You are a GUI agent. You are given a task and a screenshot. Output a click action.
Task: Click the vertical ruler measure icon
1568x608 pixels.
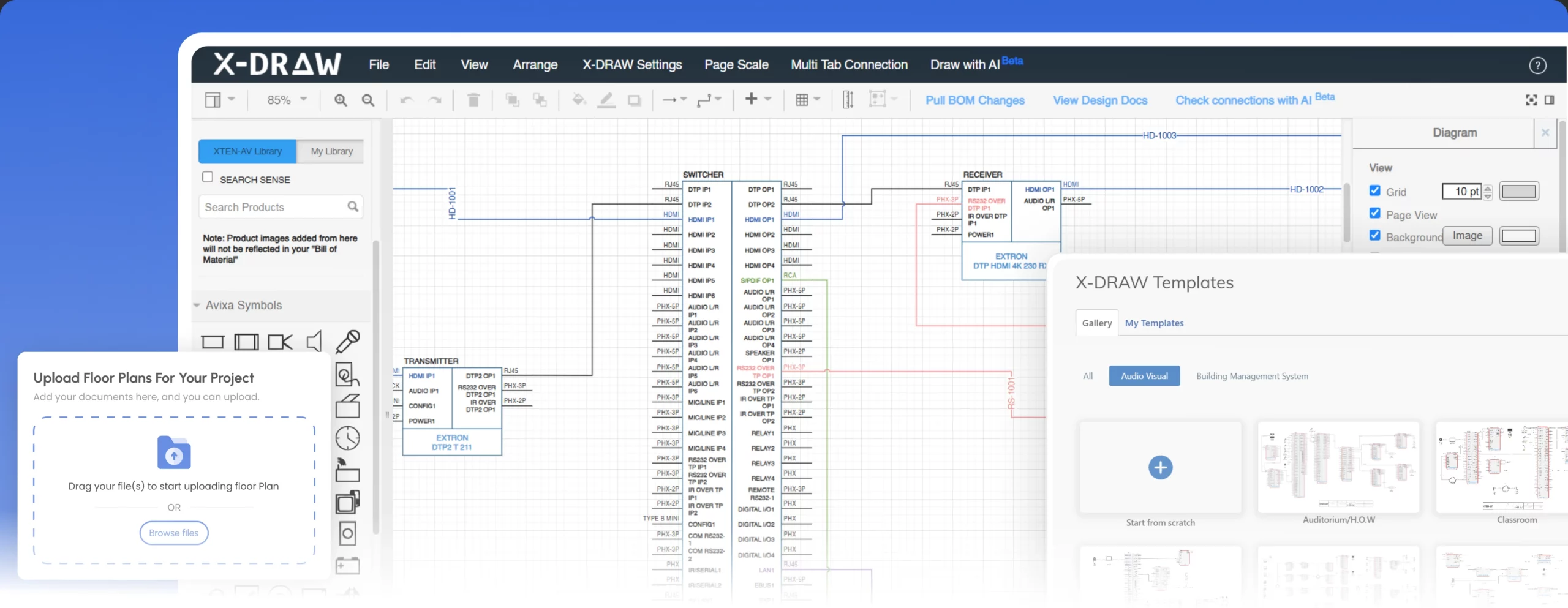click(848, 100)
